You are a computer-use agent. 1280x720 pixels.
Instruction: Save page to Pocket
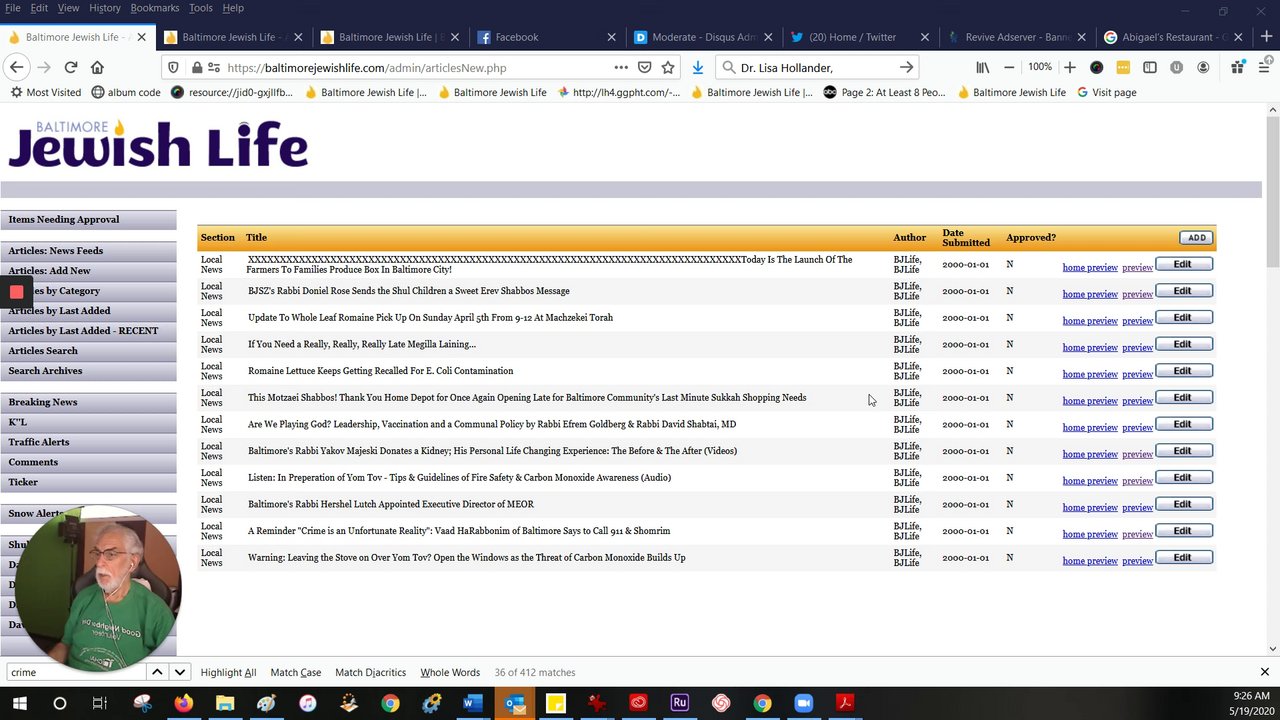tap(645, 67)
